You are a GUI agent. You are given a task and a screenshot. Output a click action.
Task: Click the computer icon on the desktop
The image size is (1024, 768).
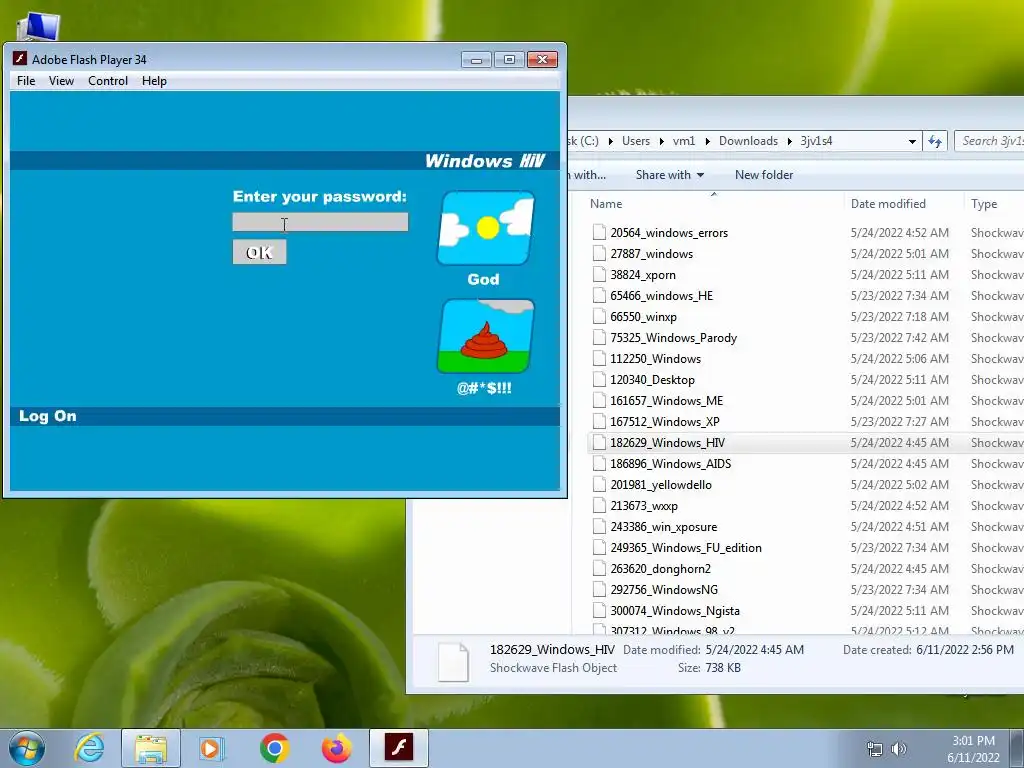pyautogui.click(x=39, y=26)
